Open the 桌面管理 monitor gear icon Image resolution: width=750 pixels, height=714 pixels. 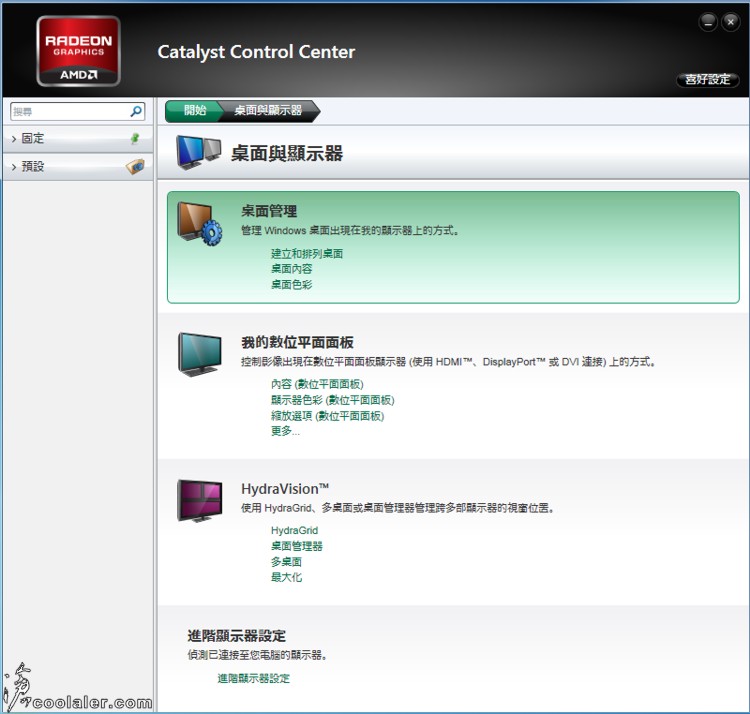point(200,223)
